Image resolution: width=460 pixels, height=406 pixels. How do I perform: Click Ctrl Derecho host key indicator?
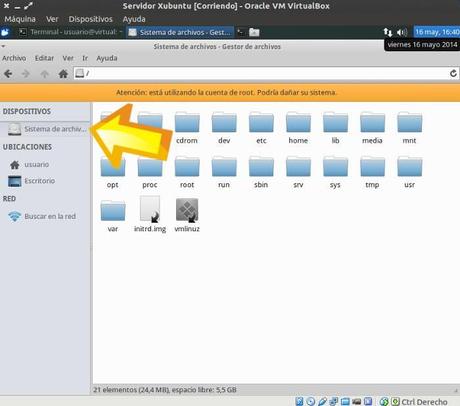pos(424,402)
